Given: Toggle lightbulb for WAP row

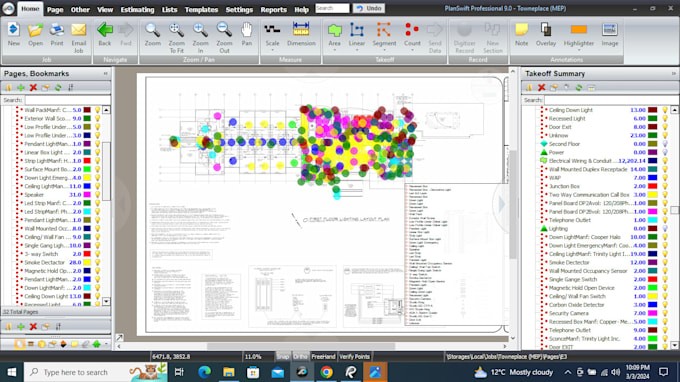Looking at the screenshot, I should 665,178.
